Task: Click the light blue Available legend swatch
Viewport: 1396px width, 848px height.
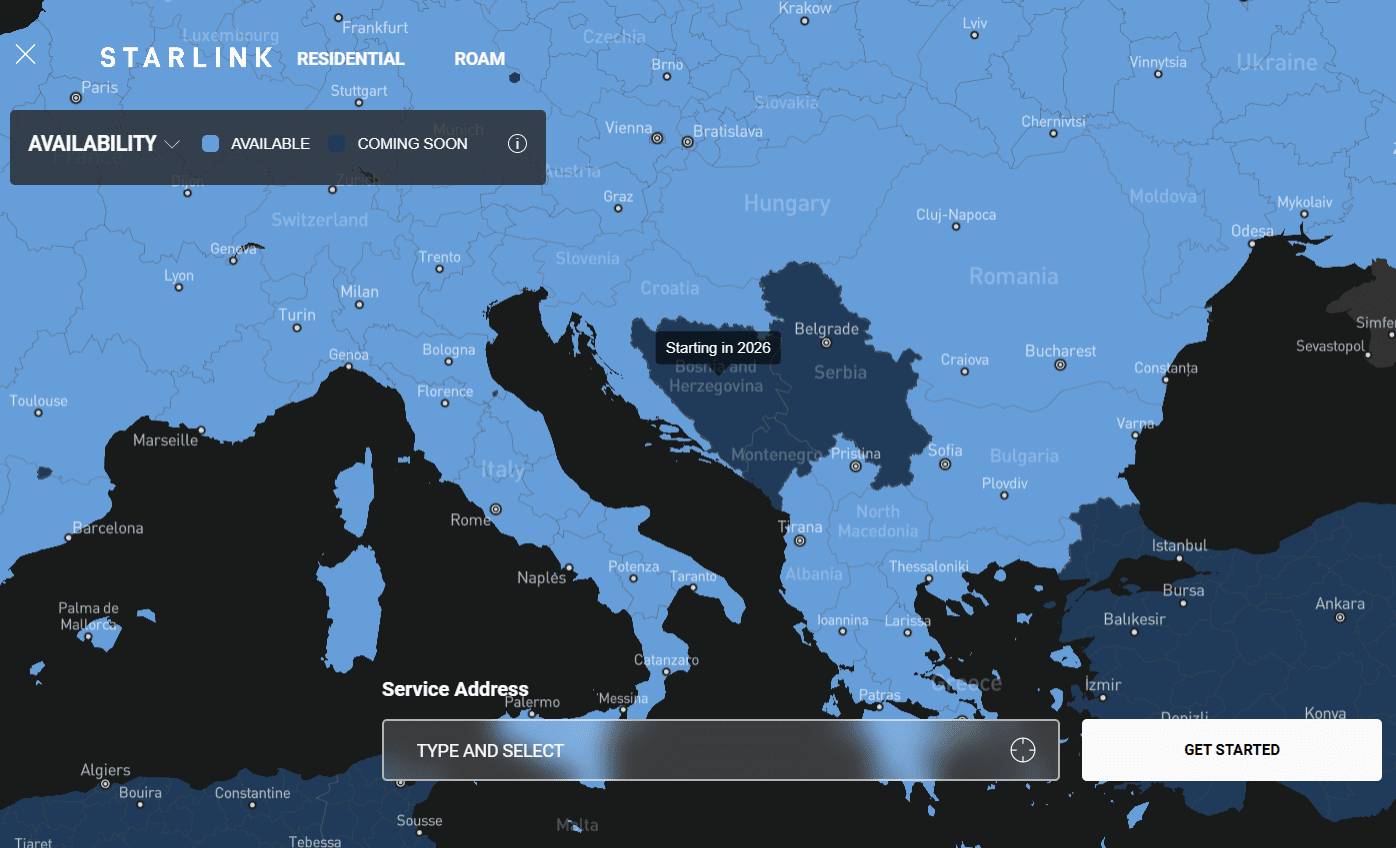Action: 210,144
